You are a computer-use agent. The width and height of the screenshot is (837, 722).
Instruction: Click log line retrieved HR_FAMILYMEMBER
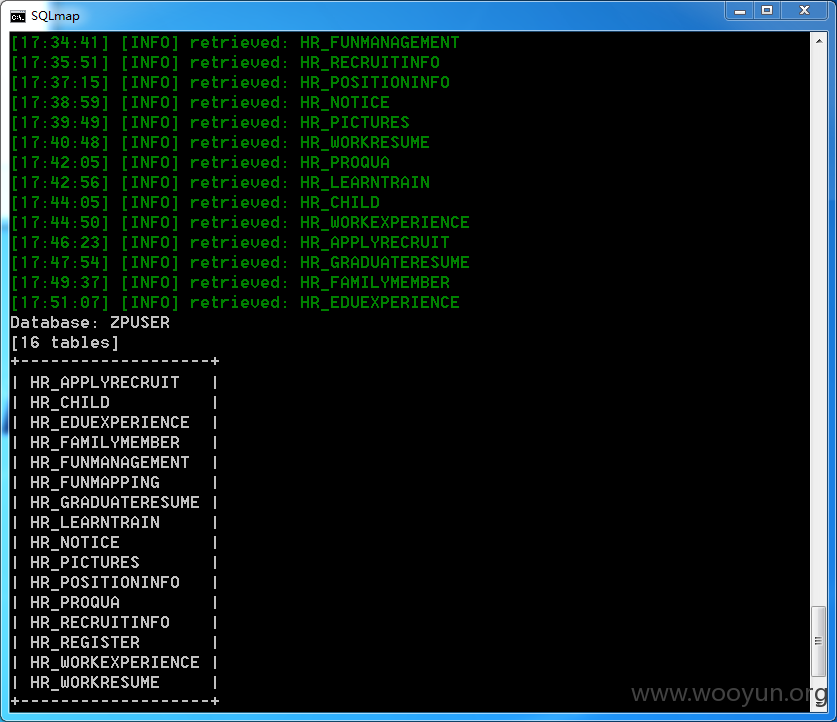230,283
